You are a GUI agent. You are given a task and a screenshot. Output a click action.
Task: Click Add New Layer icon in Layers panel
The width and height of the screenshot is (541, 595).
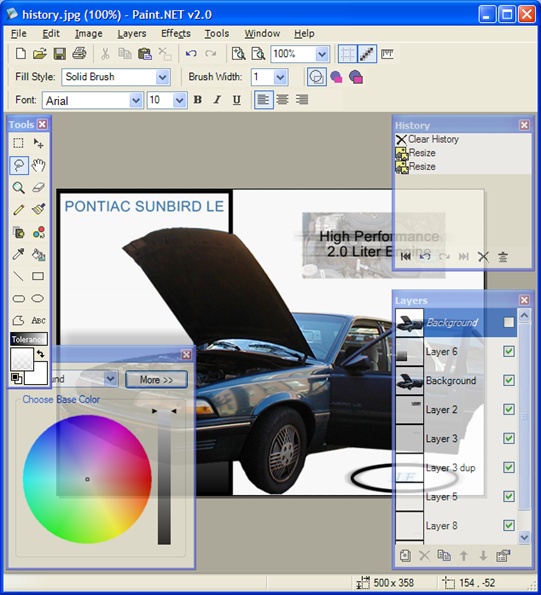pos(405,556)
